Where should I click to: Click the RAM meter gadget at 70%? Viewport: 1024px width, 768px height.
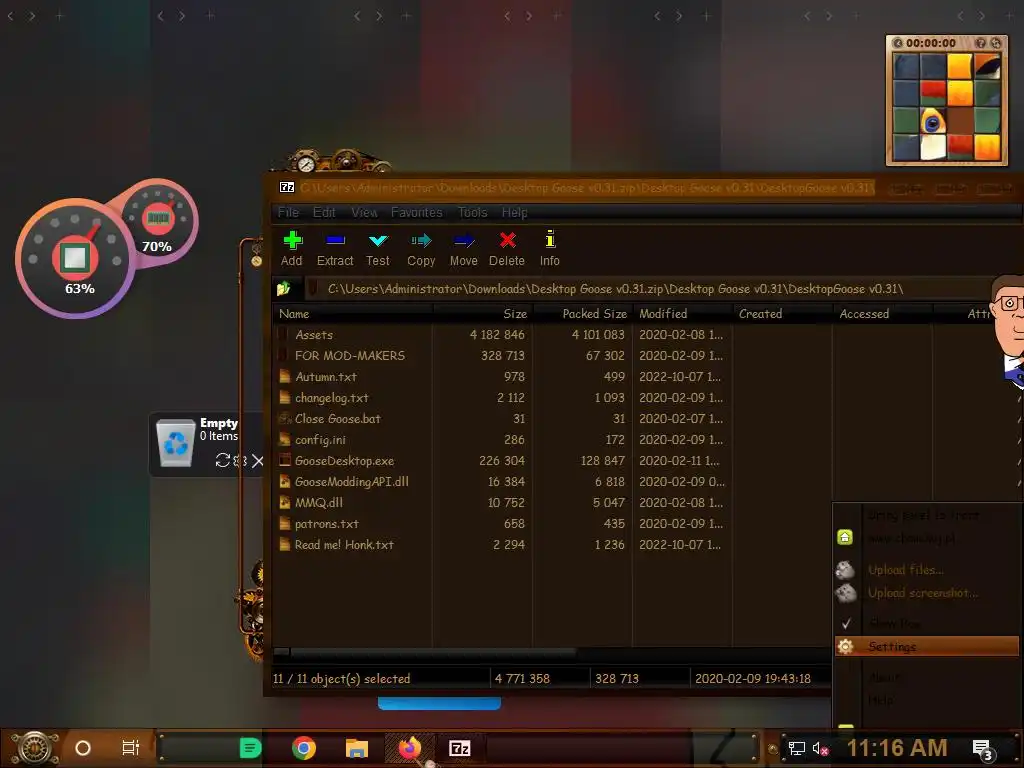pos(158,219)
